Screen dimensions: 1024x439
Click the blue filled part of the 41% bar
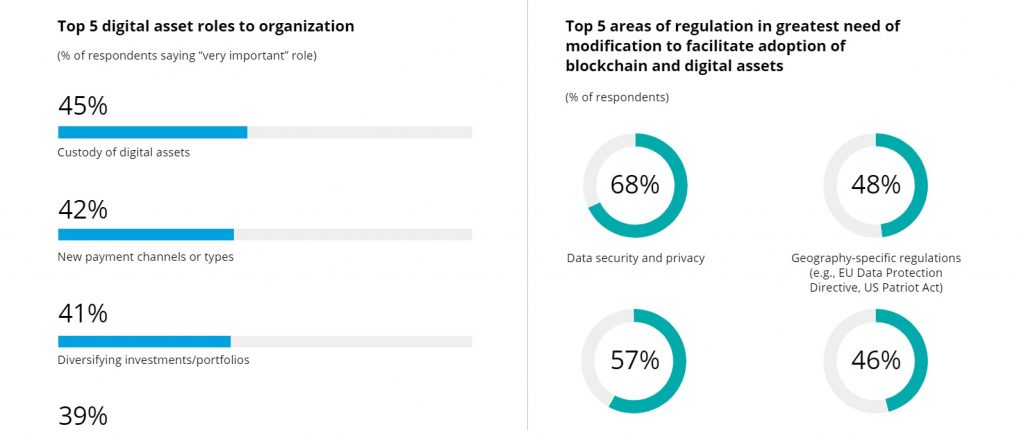pyautogui.click(x=144, y=340)
